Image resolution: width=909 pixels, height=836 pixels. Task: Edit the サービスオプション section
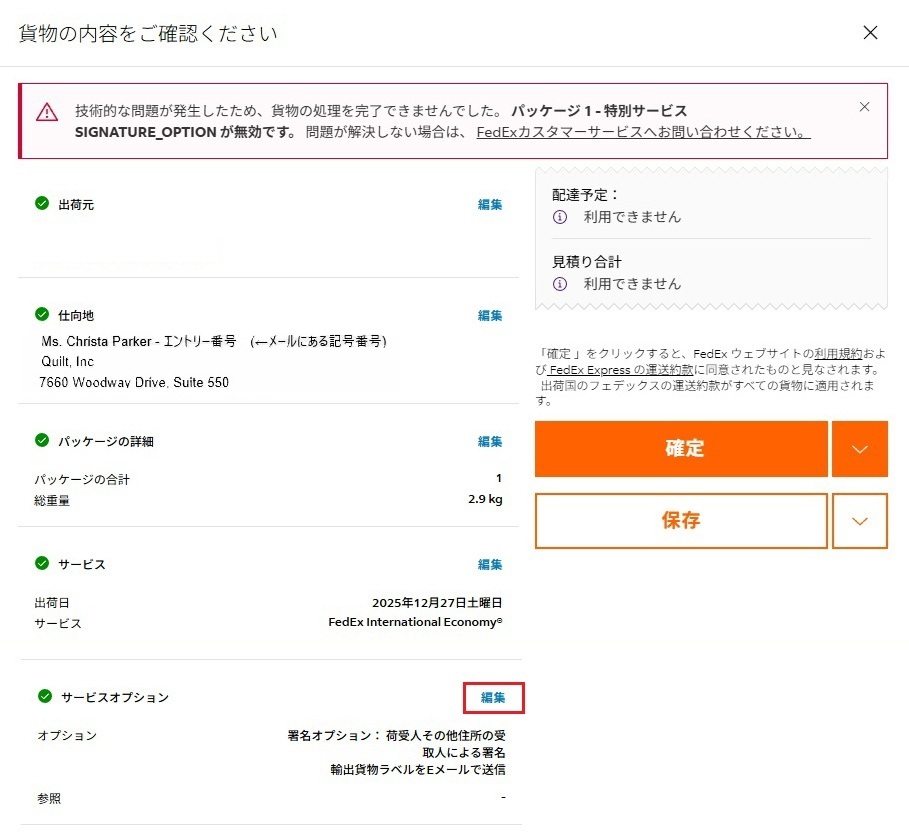[x=493, y=697]
